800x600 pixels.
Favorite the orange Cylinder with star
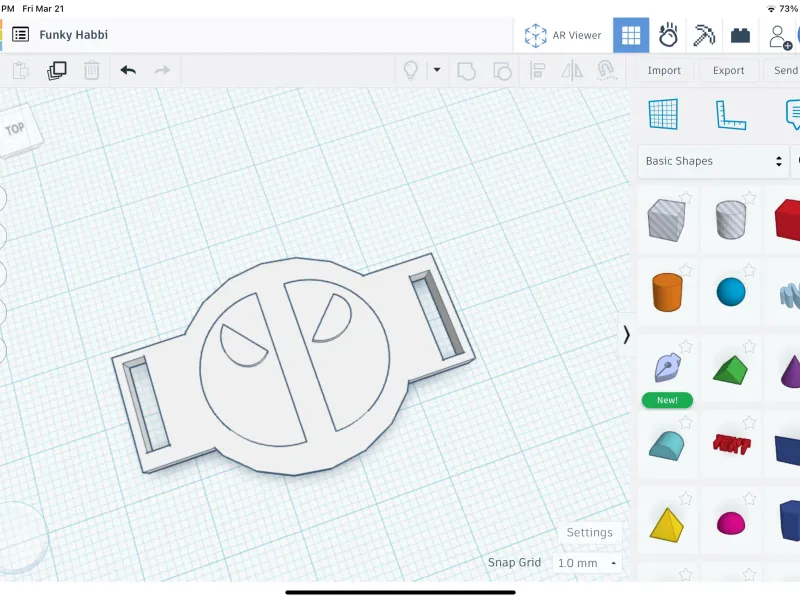click(x=685, y=270)
